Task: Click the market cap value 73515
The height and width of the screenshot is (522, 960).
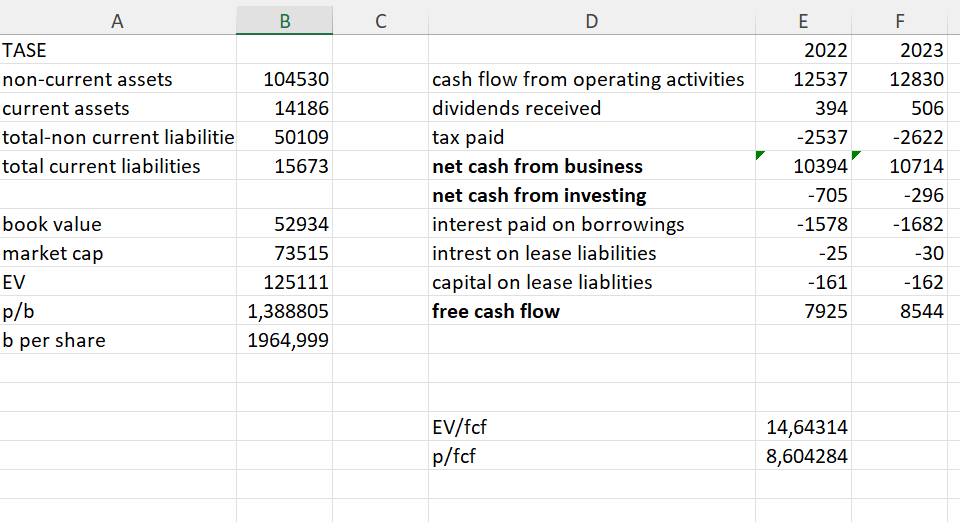Action: point(285,253)
